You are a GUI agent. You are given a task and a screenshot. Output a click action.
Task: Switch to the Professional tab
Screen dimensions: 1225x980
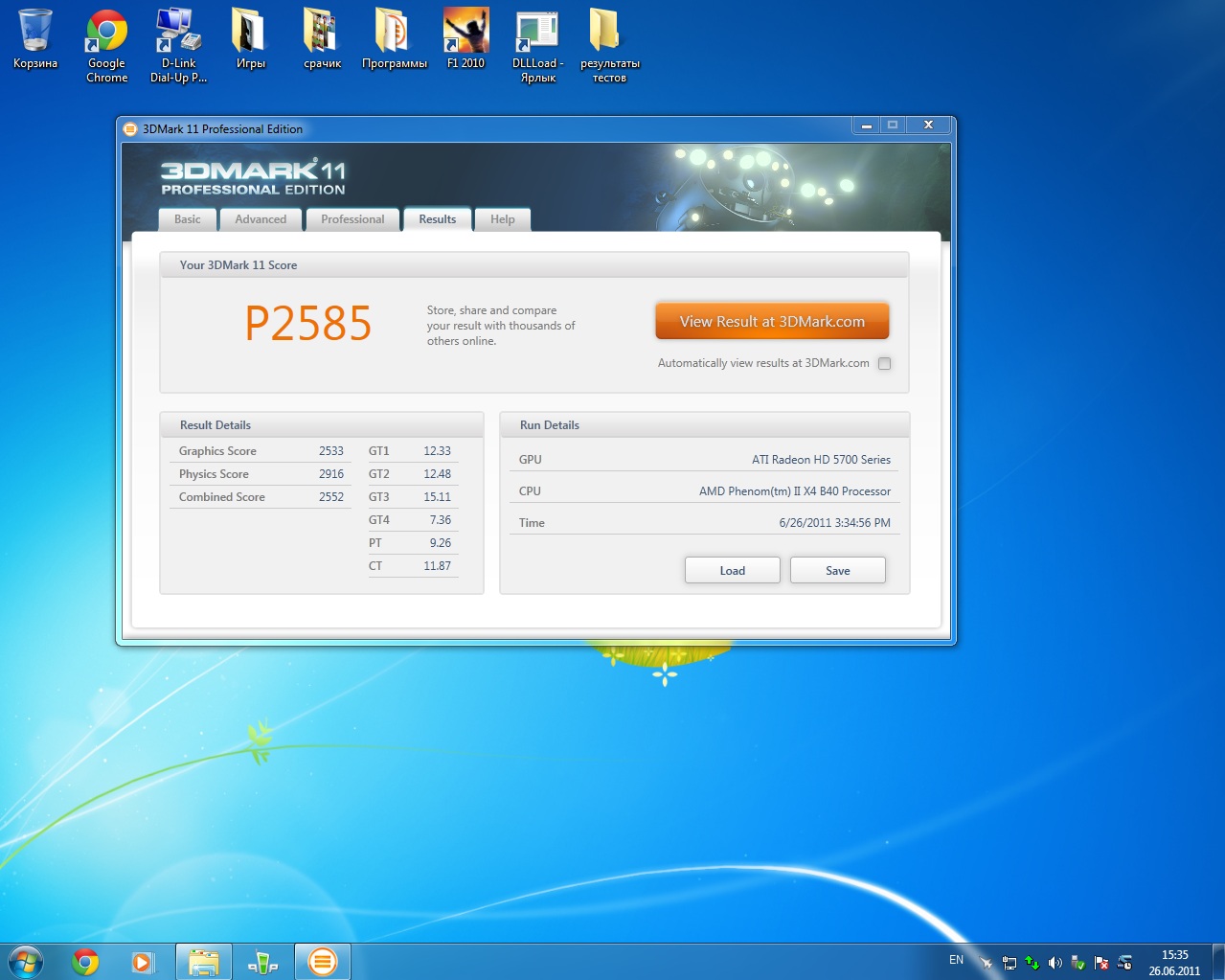(x=352, y=219)
